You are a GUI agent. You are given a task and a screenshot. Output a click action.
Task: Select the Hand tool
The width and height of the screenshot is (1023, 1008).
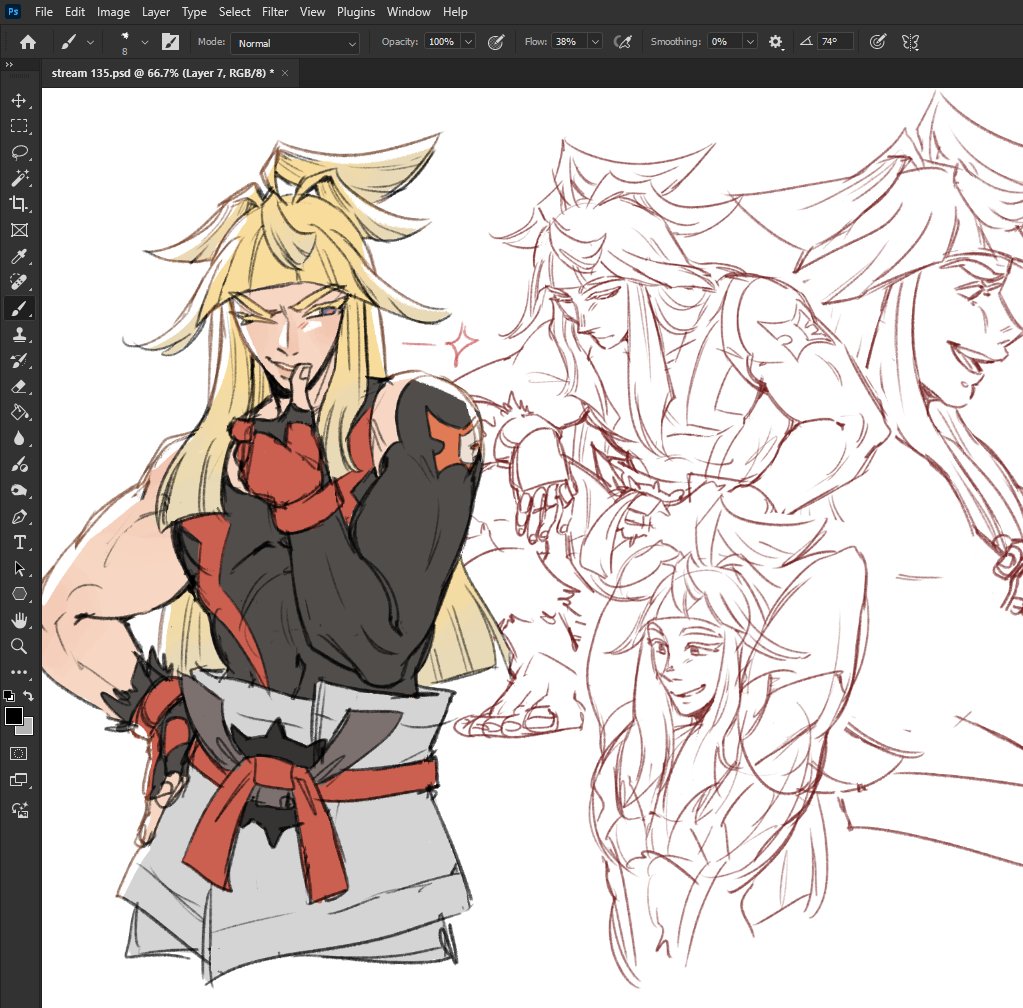(x=19, y=620)
